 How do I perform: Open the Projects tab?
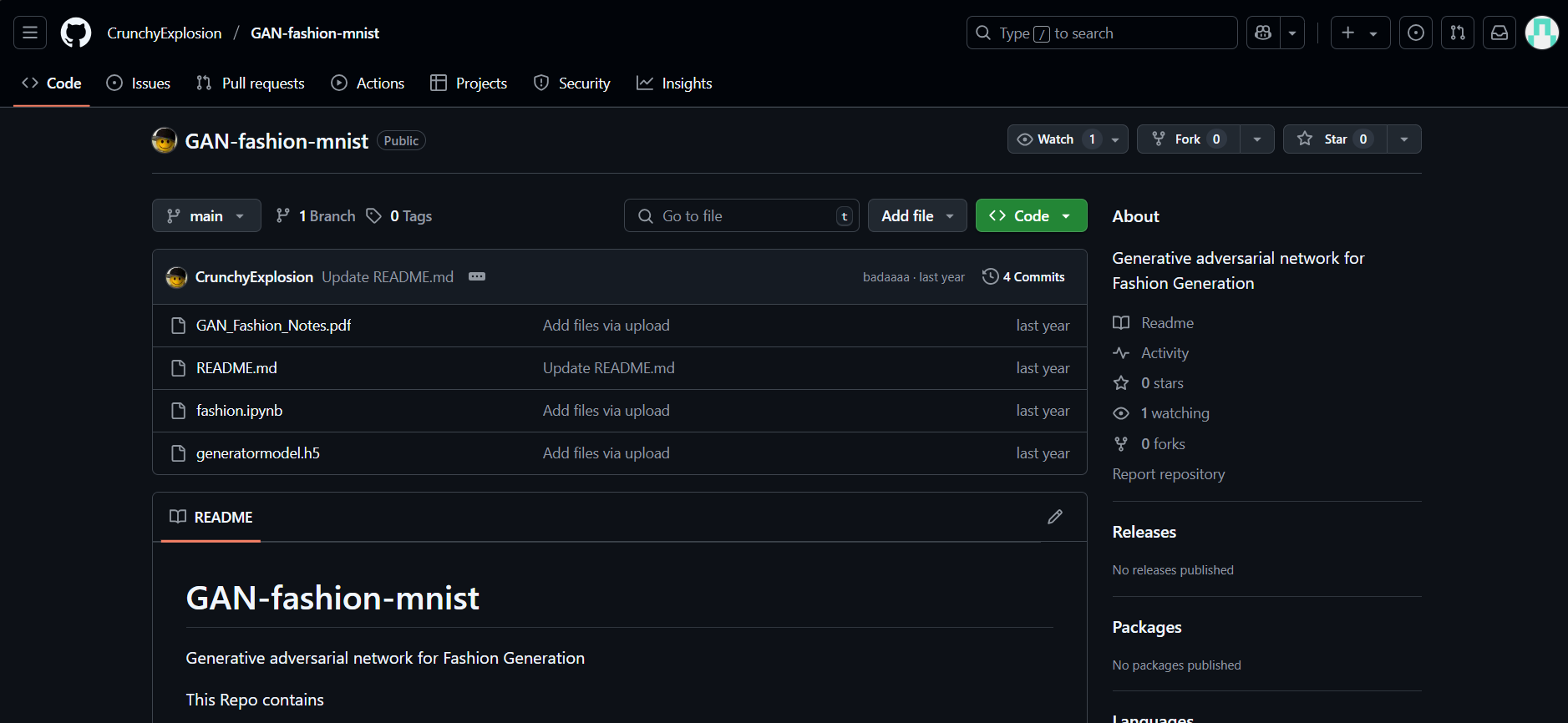point(469,83)
